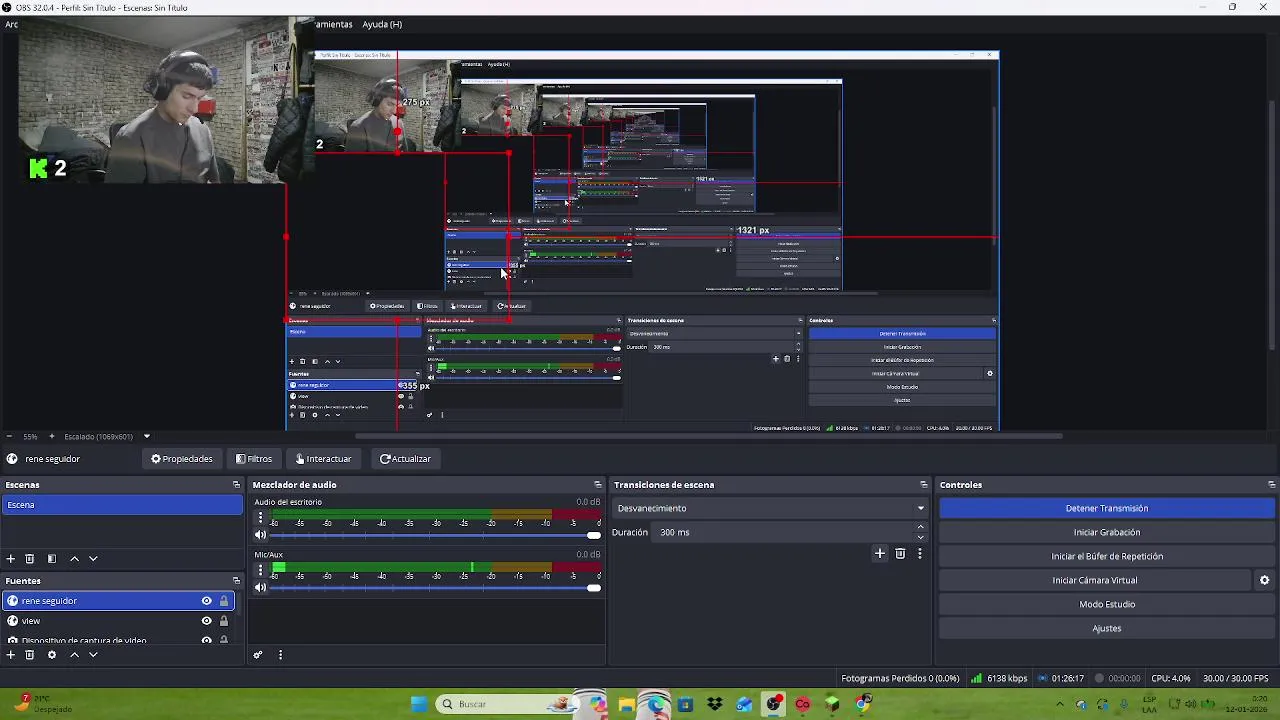Open Desvanecimiento transition dropdown
The width and height of the screenshot is (1280, 720).
pos(770,508)
